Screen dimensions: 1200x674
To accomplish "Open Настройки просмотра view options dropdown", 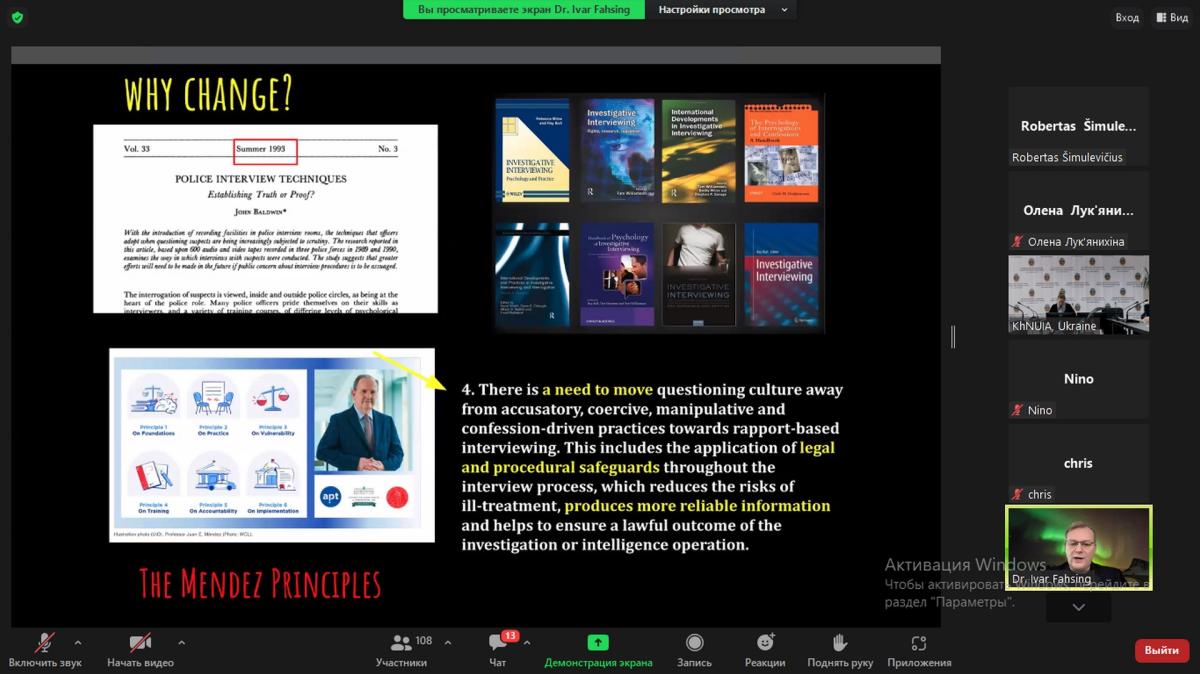I will 722,10.
